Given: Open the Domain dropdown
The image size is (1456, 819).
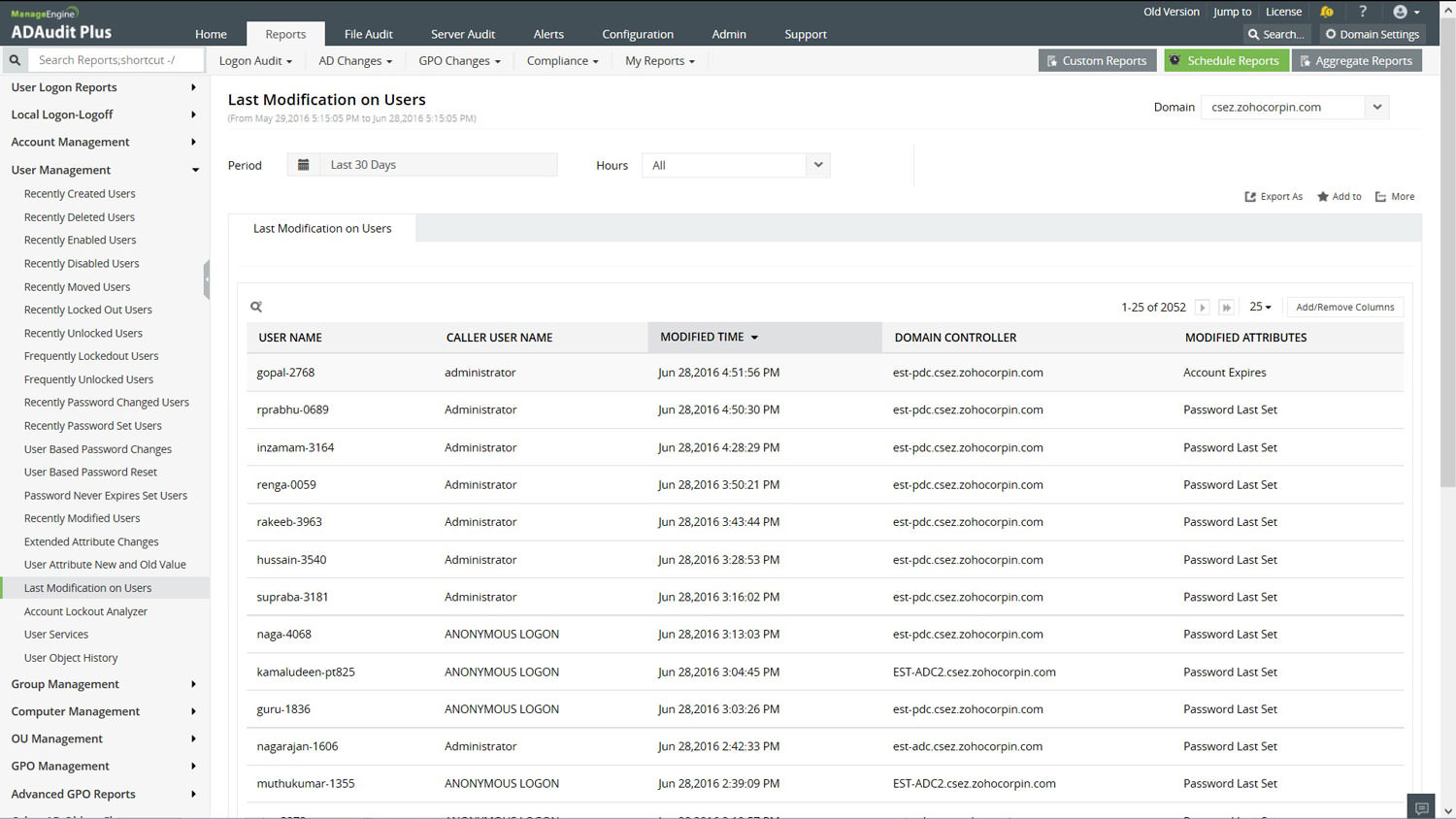Looking at the screenshot, I should (1376, 107).
